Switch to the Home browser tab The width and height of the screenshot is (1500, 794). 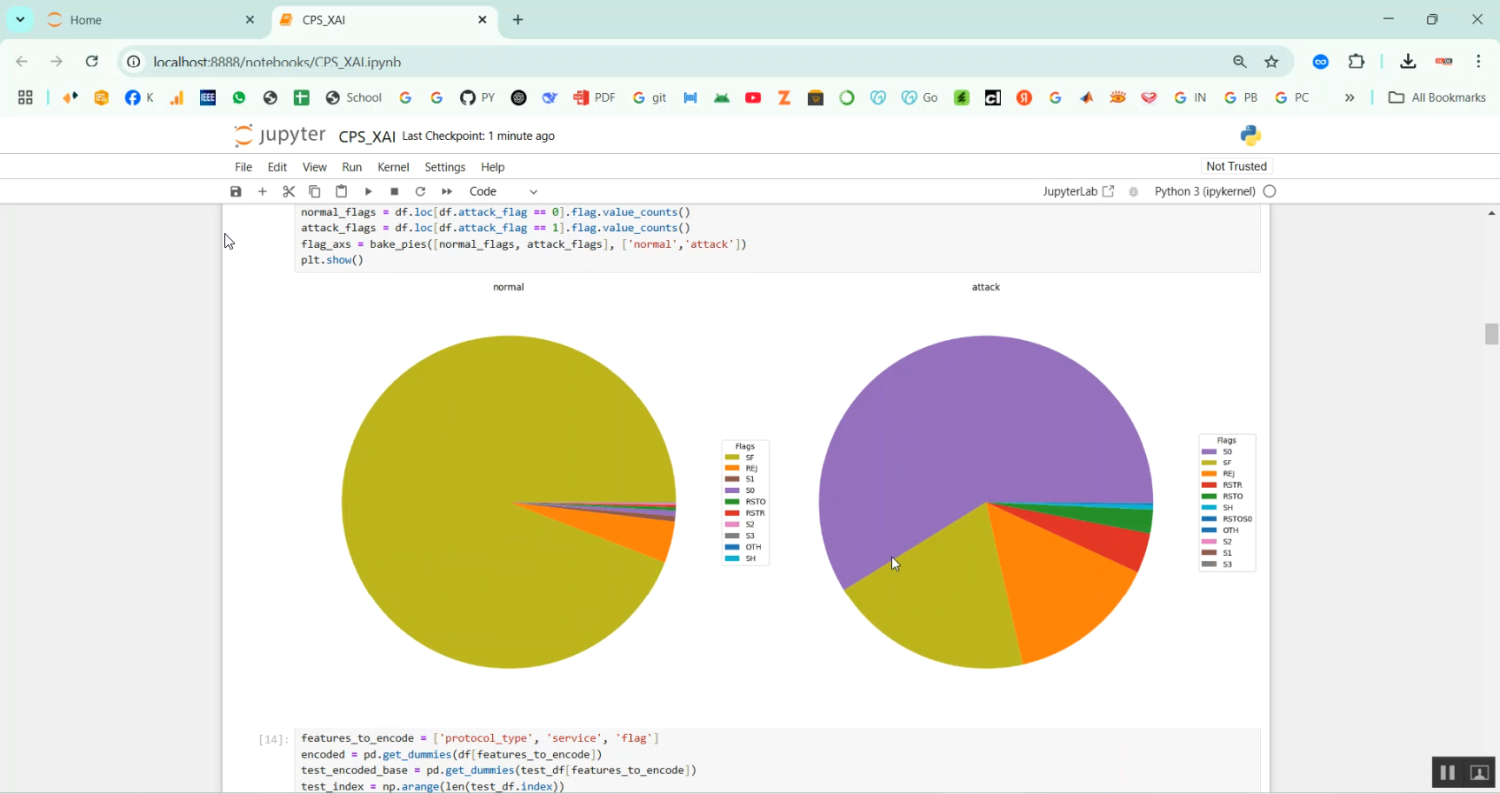pos(150,20)
